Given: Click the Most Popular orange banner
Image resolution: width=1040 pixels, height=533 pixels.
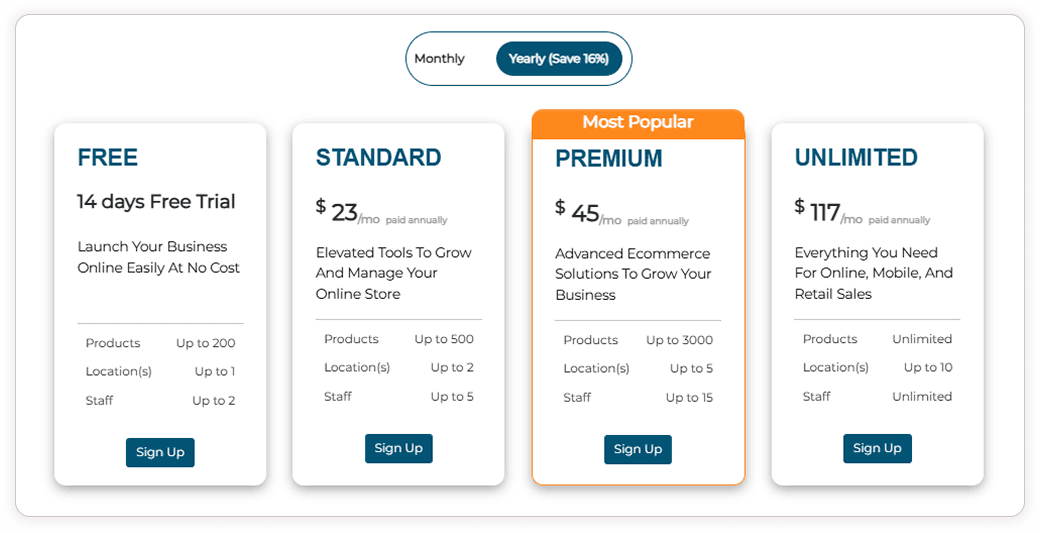Looking at the screenshot, I should point(638,122).
